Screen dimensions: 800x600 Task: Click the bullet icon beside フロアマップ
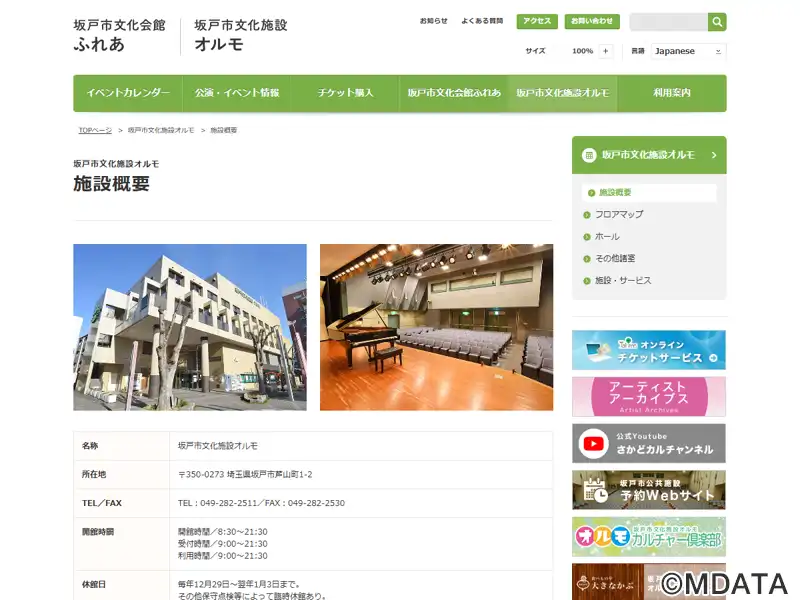(x=587, y=215)
